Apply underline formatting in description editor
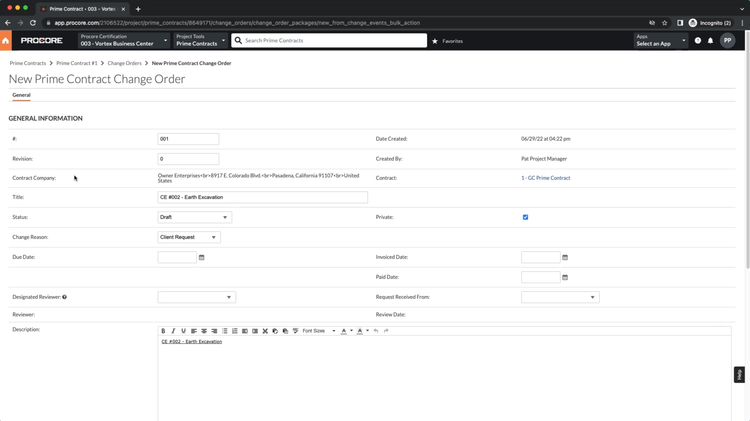750x421 pixels. pyautogui.click(x=183, y=331)
